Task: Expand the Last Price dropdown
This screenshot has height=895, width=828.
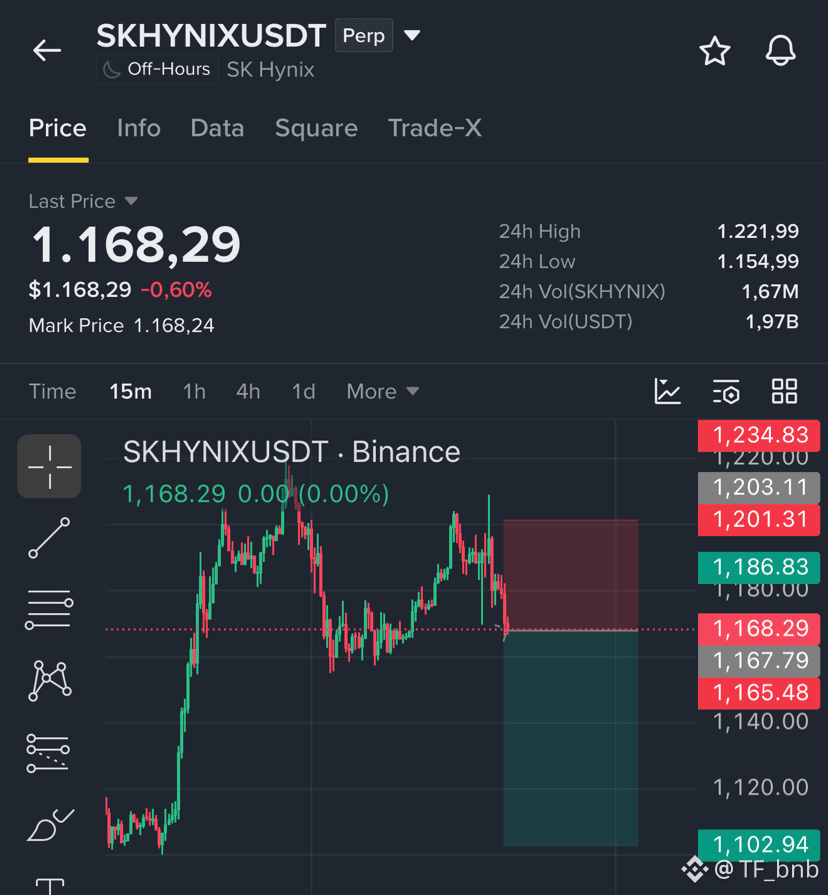Action: (83, 201)
